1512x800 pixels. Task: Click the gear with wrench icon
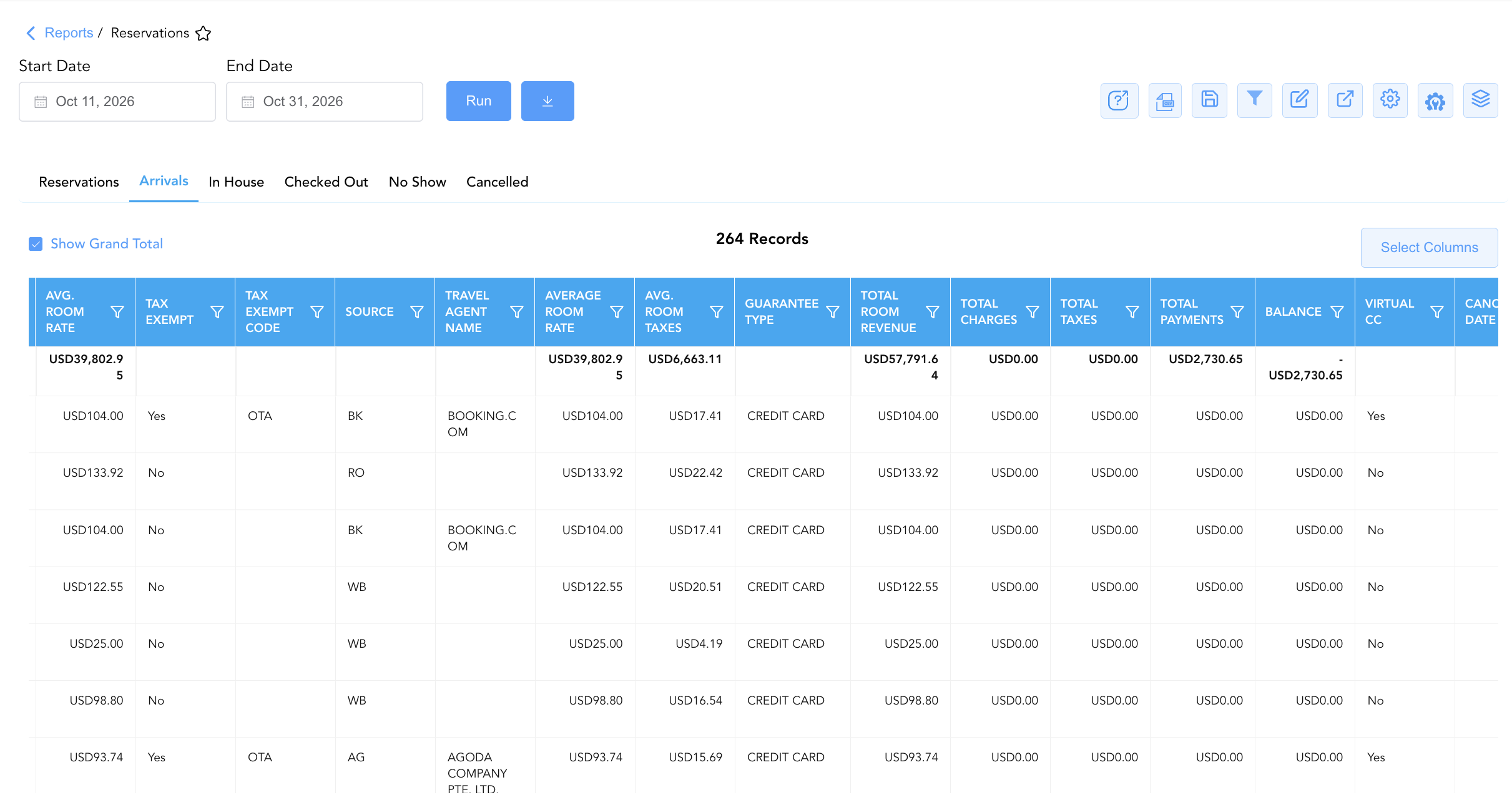[x=1435, y=100]
